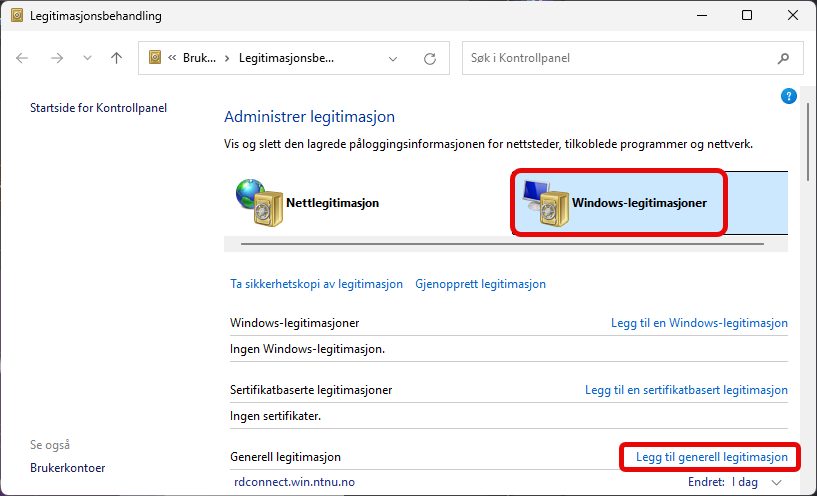Click the address bar safe icon
The image size is (817, 496).
(155, 57)
